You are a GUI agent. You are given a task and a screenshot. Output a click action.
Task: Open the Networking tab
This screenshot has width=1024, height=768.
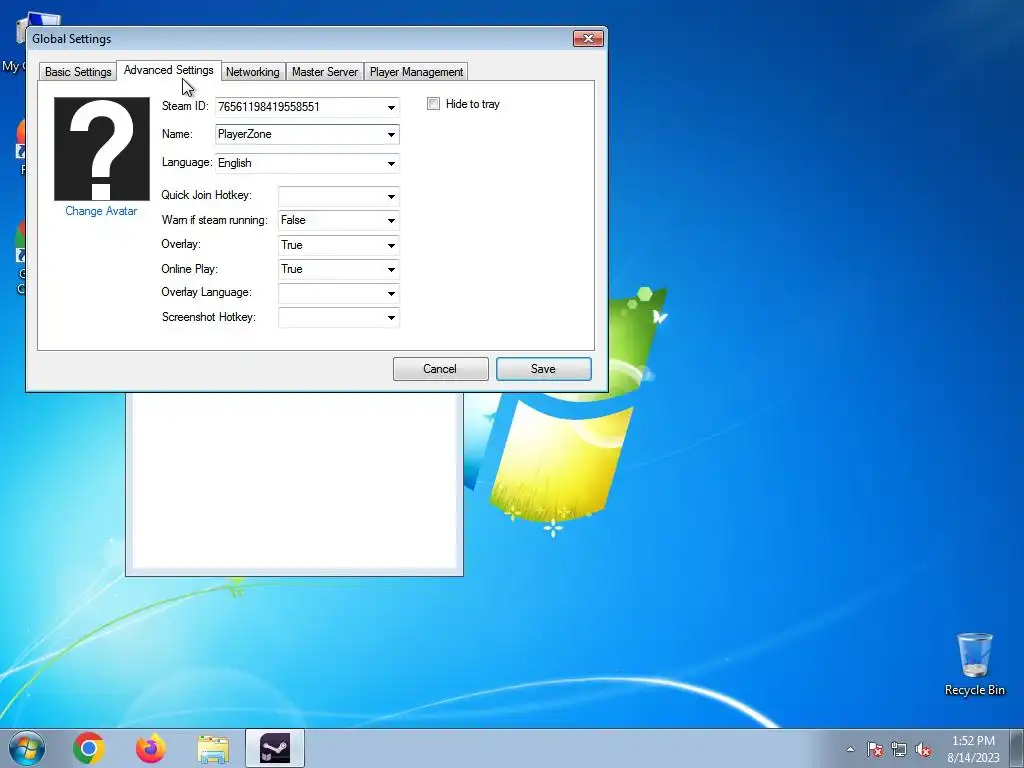click(x=252, y=72)
